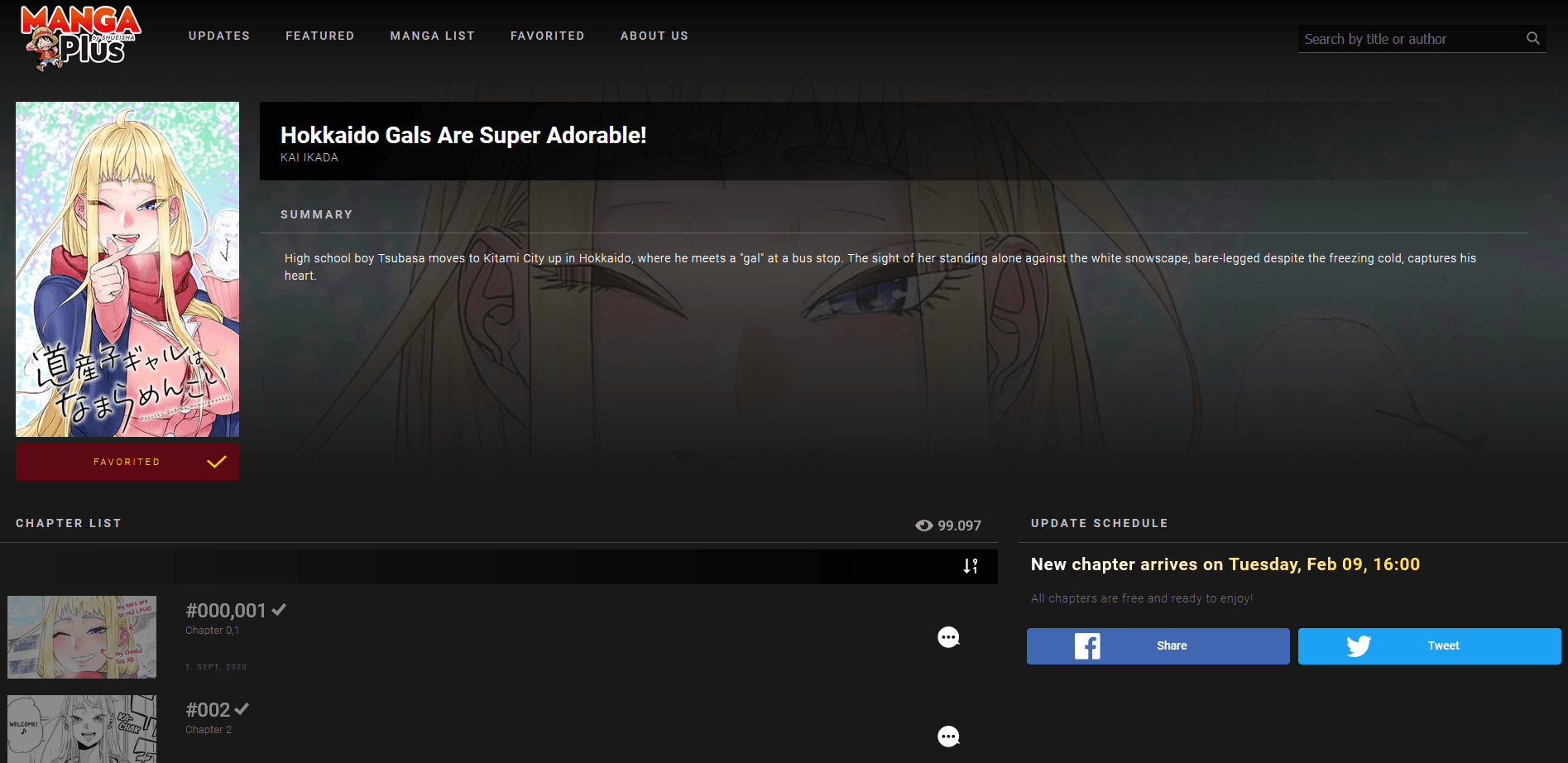Open chapter #000,001 title link
The width and height of the screenshot is (1568, 763).
point(226,611)
